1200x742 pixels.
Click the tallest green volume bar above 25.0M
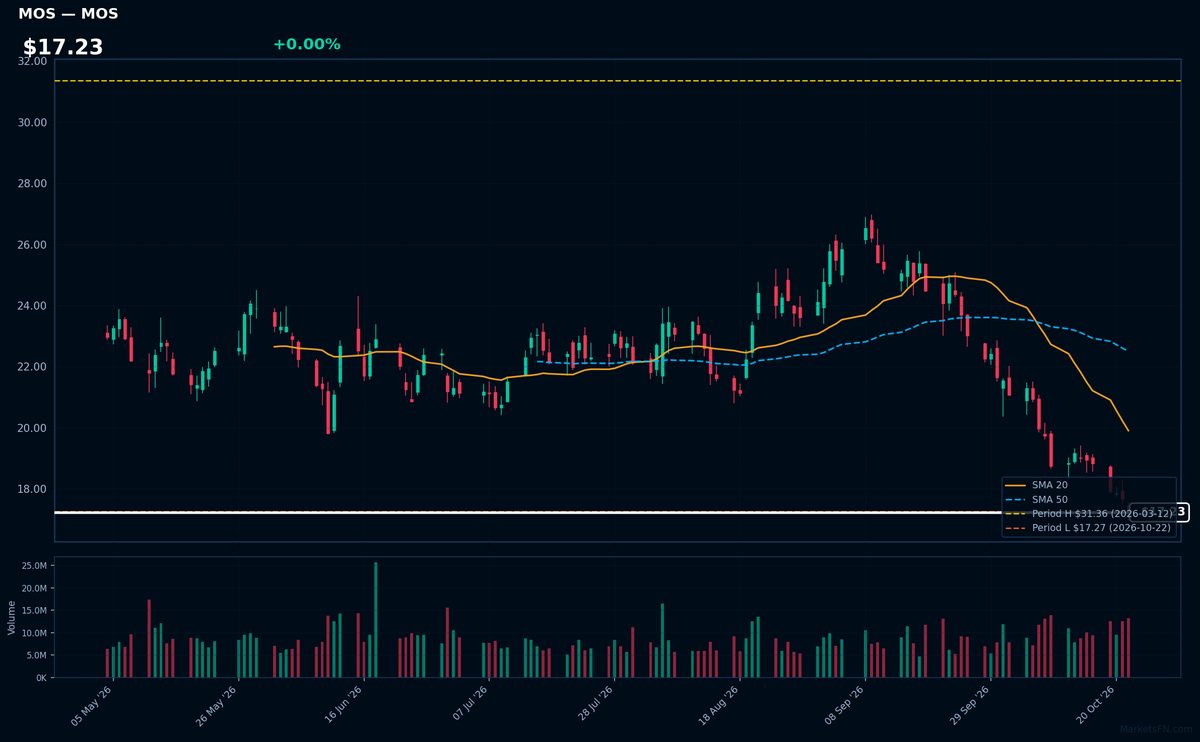click(376, 620)
